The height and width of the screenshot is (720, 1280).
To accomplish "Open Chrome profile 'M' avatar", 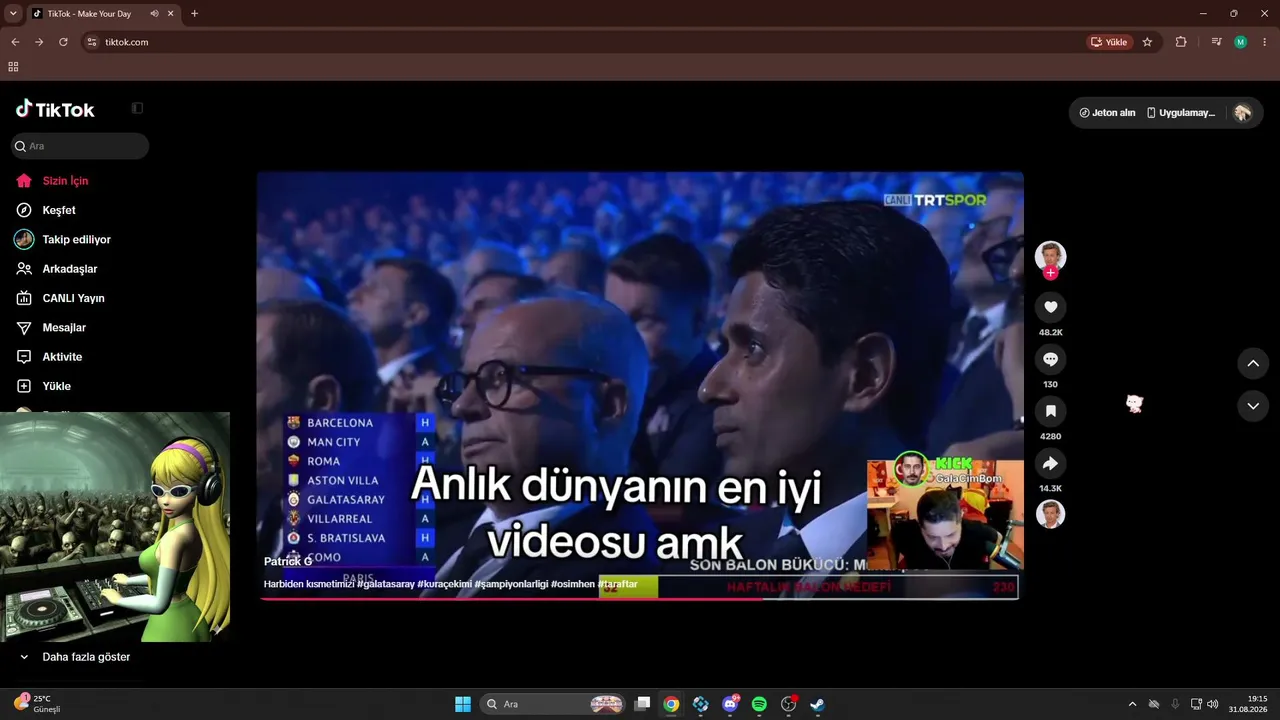I will [x=1240, y=42].
